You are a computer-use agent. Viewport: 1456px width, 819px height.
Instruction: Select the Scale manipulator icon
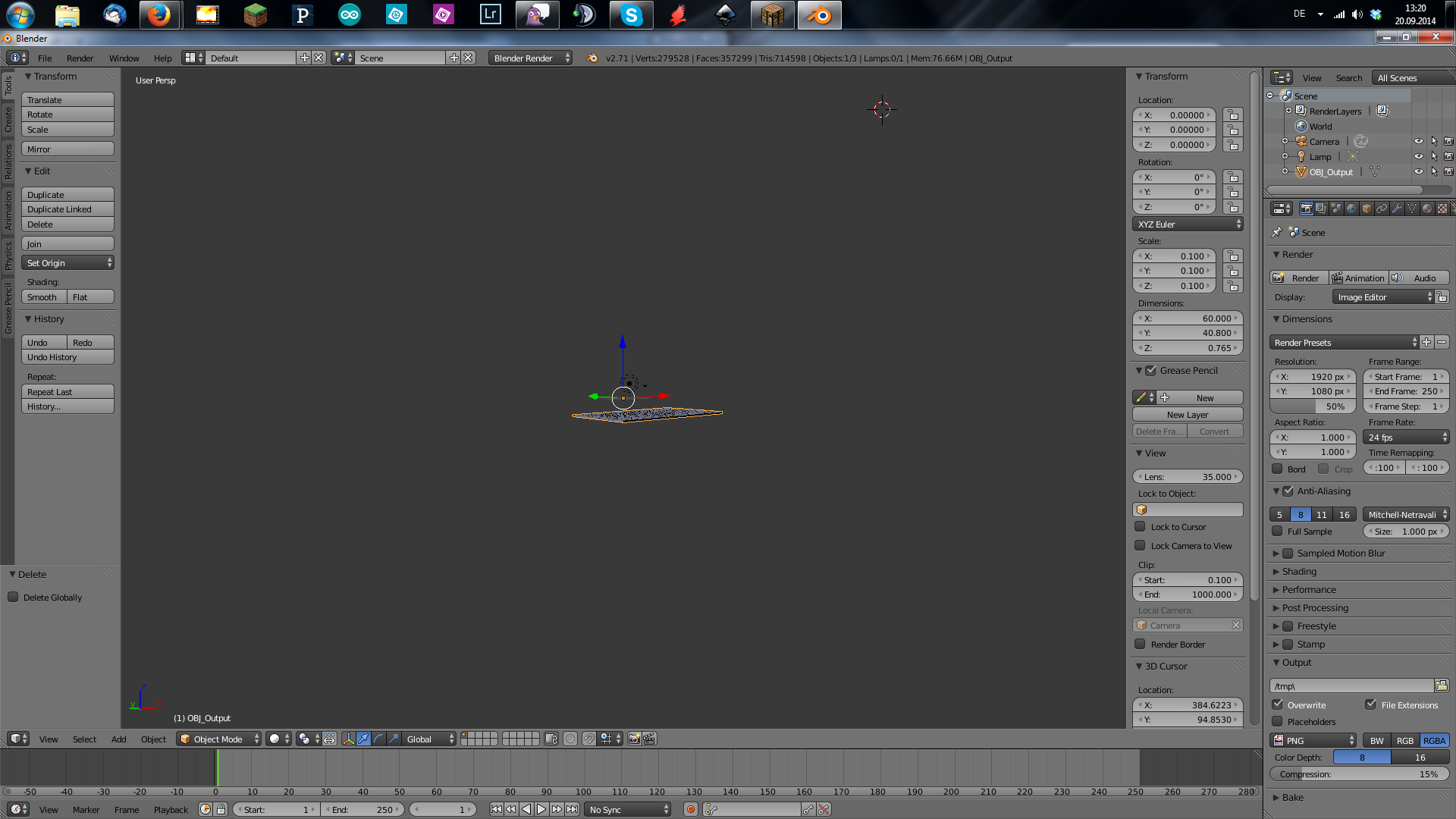394,739
